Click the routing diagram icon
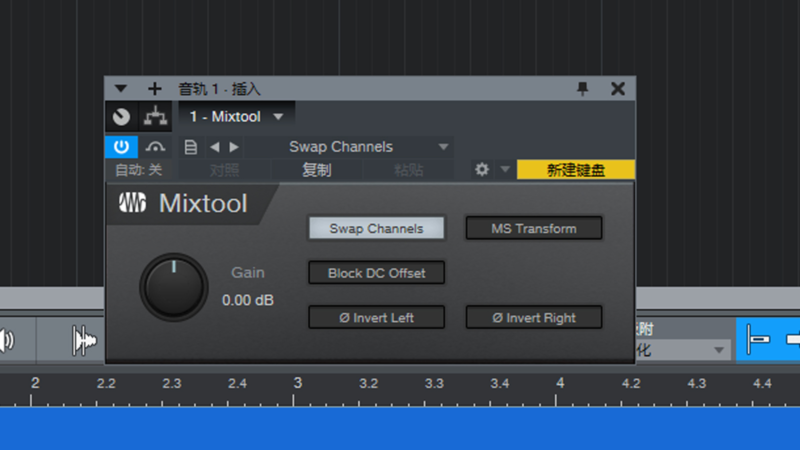This screenshot has height=450, width=800. (x=153, y=116)
